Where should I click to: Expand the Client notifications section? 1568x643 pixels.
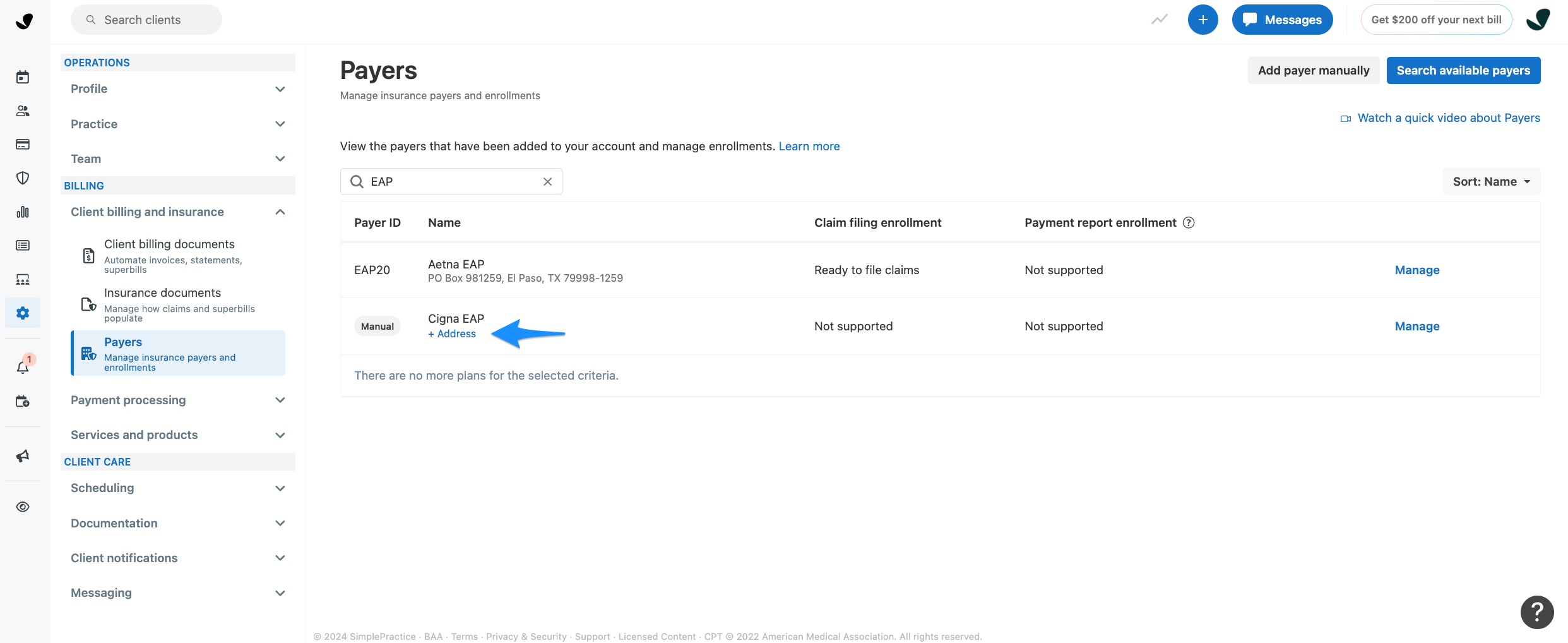178,558
